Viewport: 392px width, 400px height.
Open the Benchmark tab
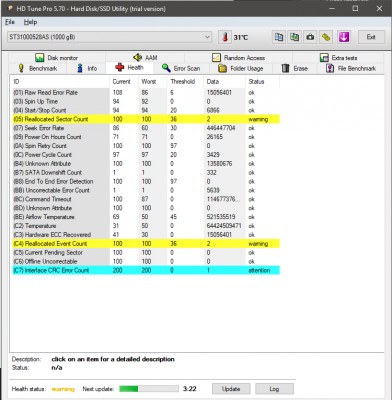(38, 68)
